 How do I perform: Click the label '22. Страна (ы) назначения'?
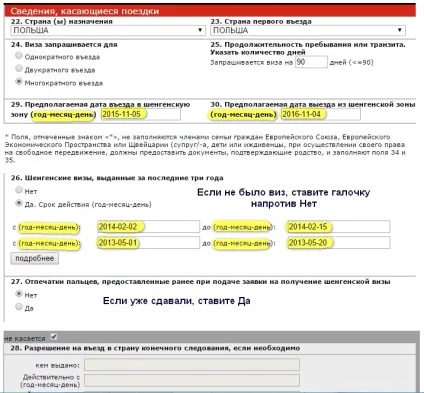click(62, 21)
